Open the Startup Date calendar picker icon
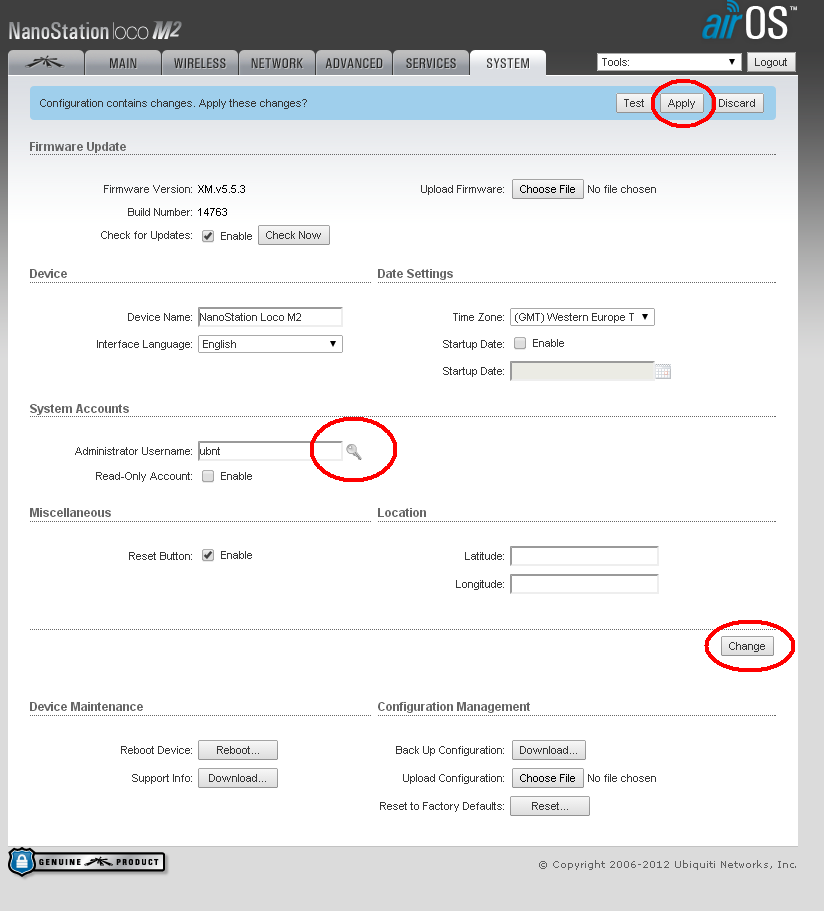Viewport: 824px width, 911px height. tap(663, 372)
